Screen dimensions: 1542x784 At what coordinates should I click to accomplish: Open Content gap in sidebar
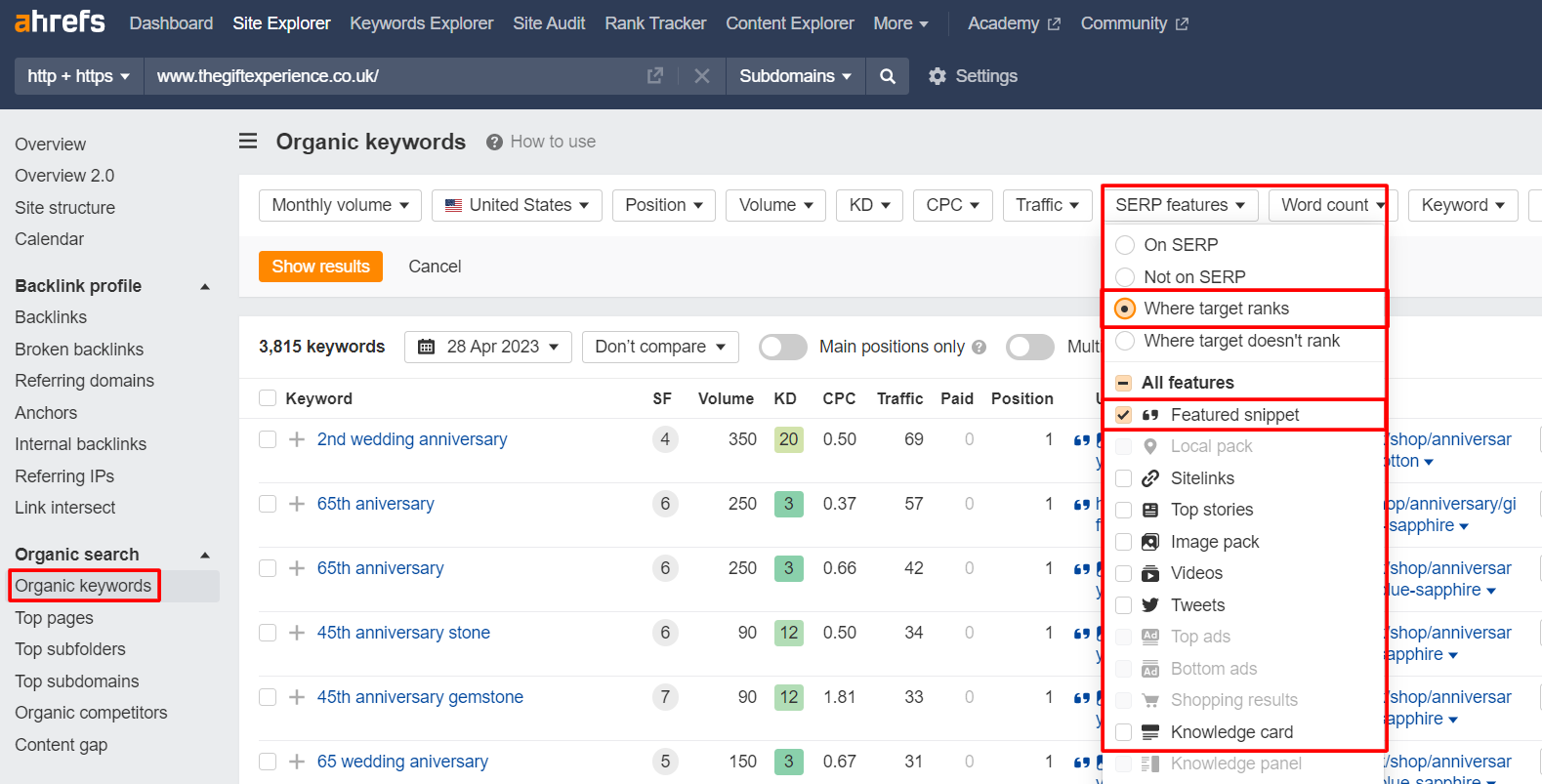(61, 745)
